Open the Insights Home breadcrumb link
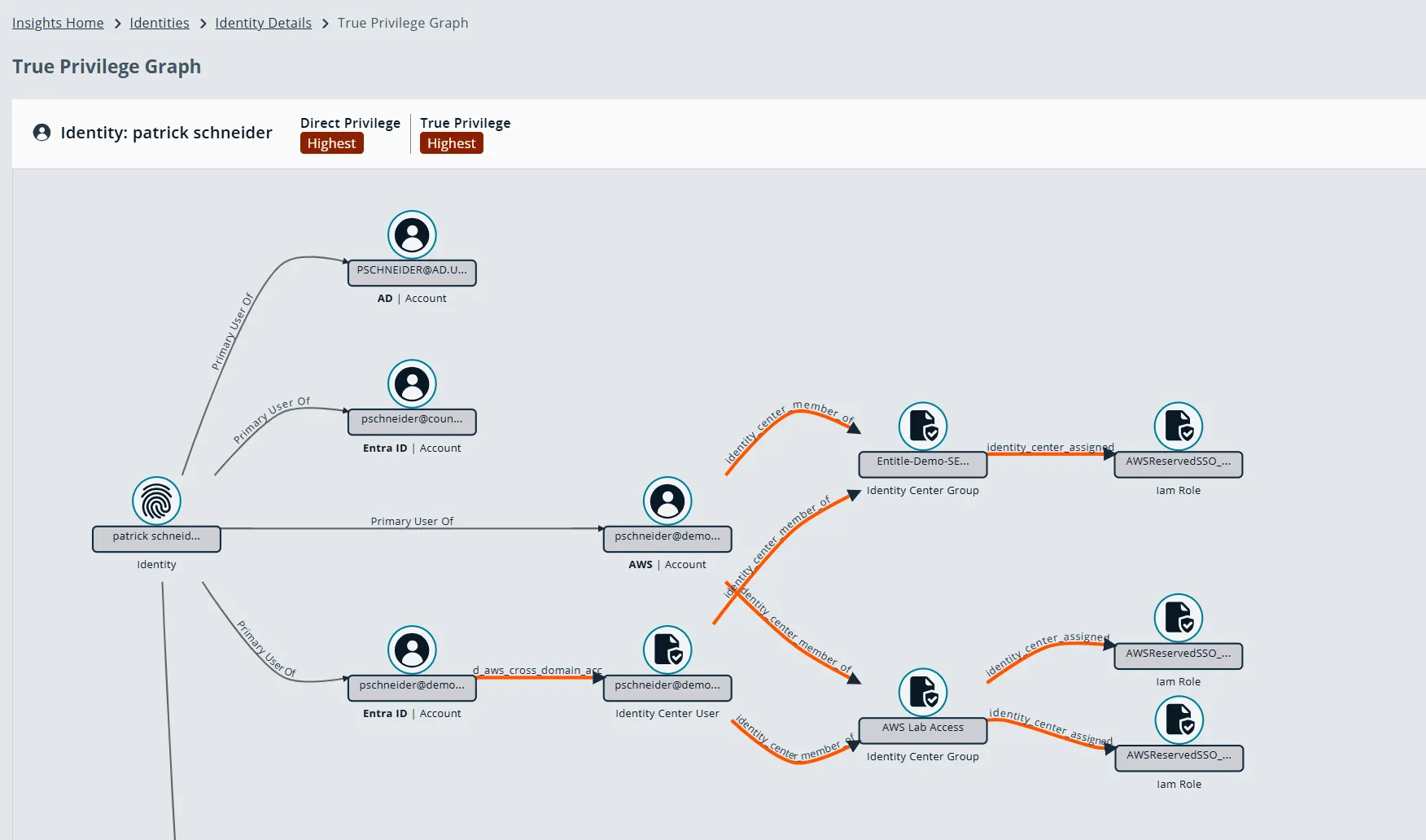The height and width of the screenshot is (840, 1426). 58,23
